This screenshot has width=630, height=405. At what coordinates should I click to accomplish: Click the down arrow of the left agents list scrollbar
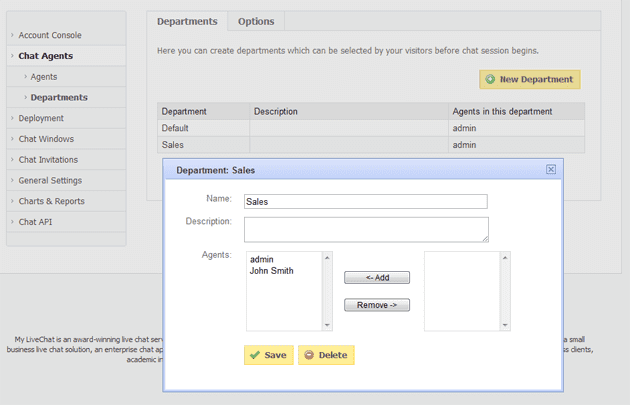[327, 325]
